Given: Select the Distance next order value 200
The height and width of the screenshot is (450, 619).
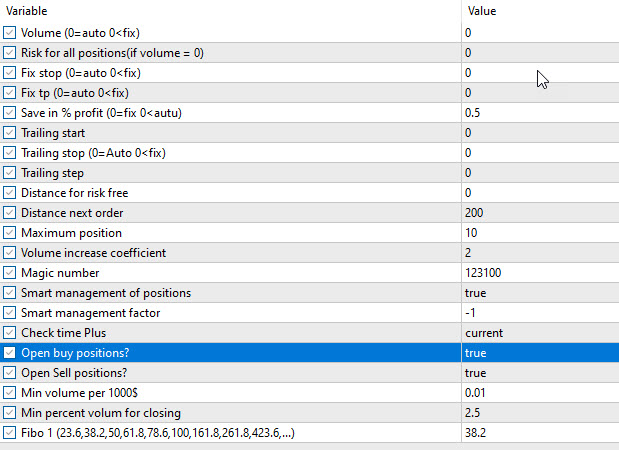Looking at the screenshot, I should coord(475,213).
